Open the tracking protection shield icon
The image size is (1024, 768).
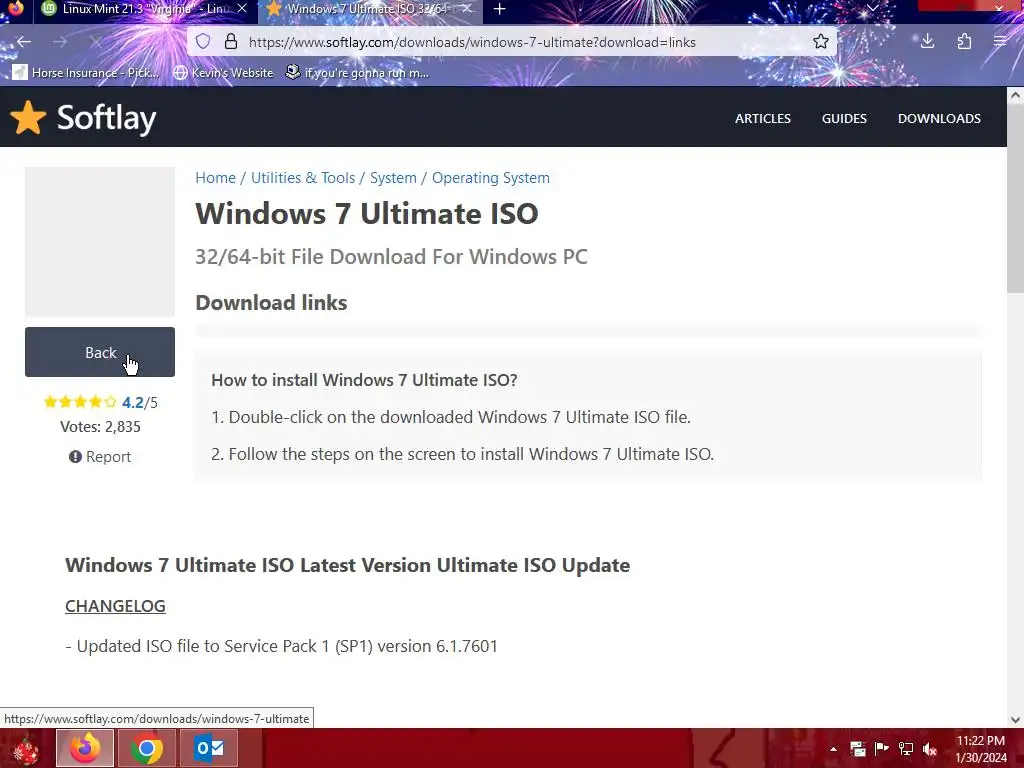[x=203, y=42]
